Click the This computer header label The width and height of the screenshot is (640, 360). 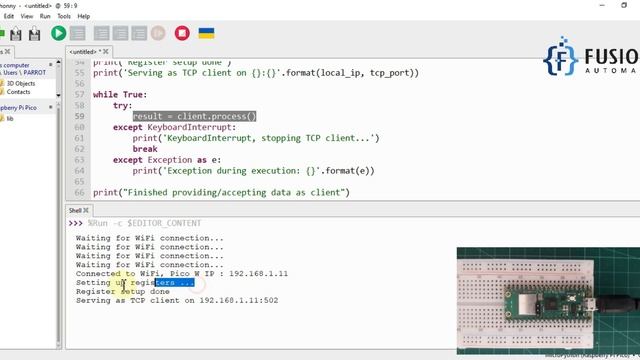tap(15, 65)
